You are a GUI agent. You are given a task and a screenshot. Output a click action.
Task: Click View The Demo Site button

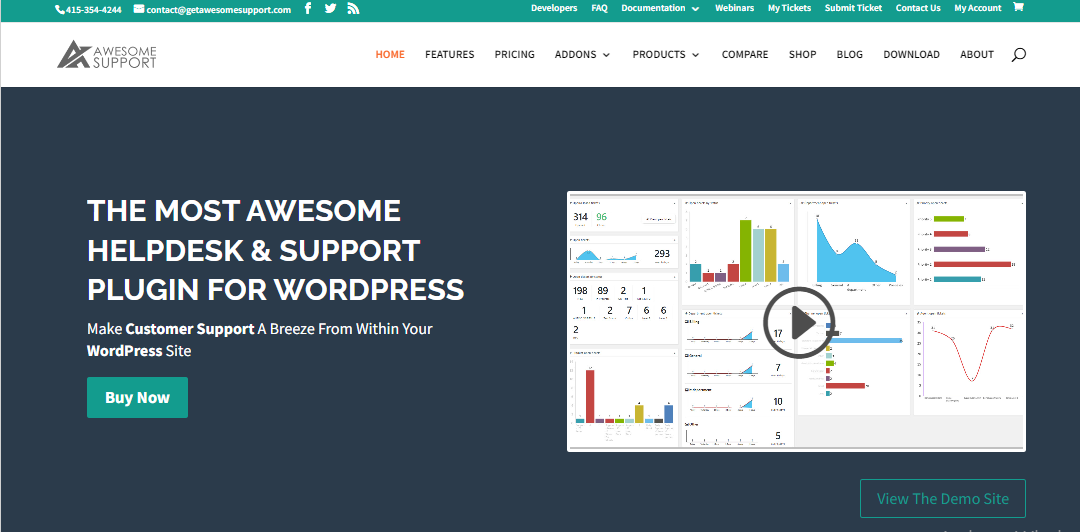tap(942, 498)
